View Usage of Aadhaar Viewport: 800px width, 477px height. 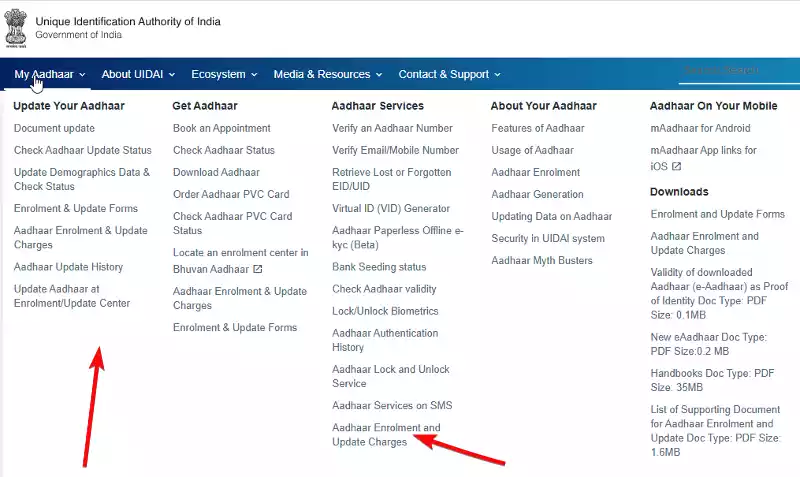tap(533, 150)
